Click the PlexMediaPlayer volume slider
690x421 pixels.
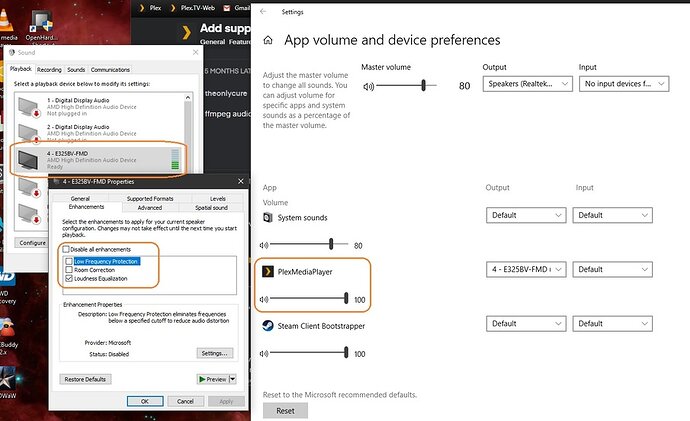click(x=309, y=298)
